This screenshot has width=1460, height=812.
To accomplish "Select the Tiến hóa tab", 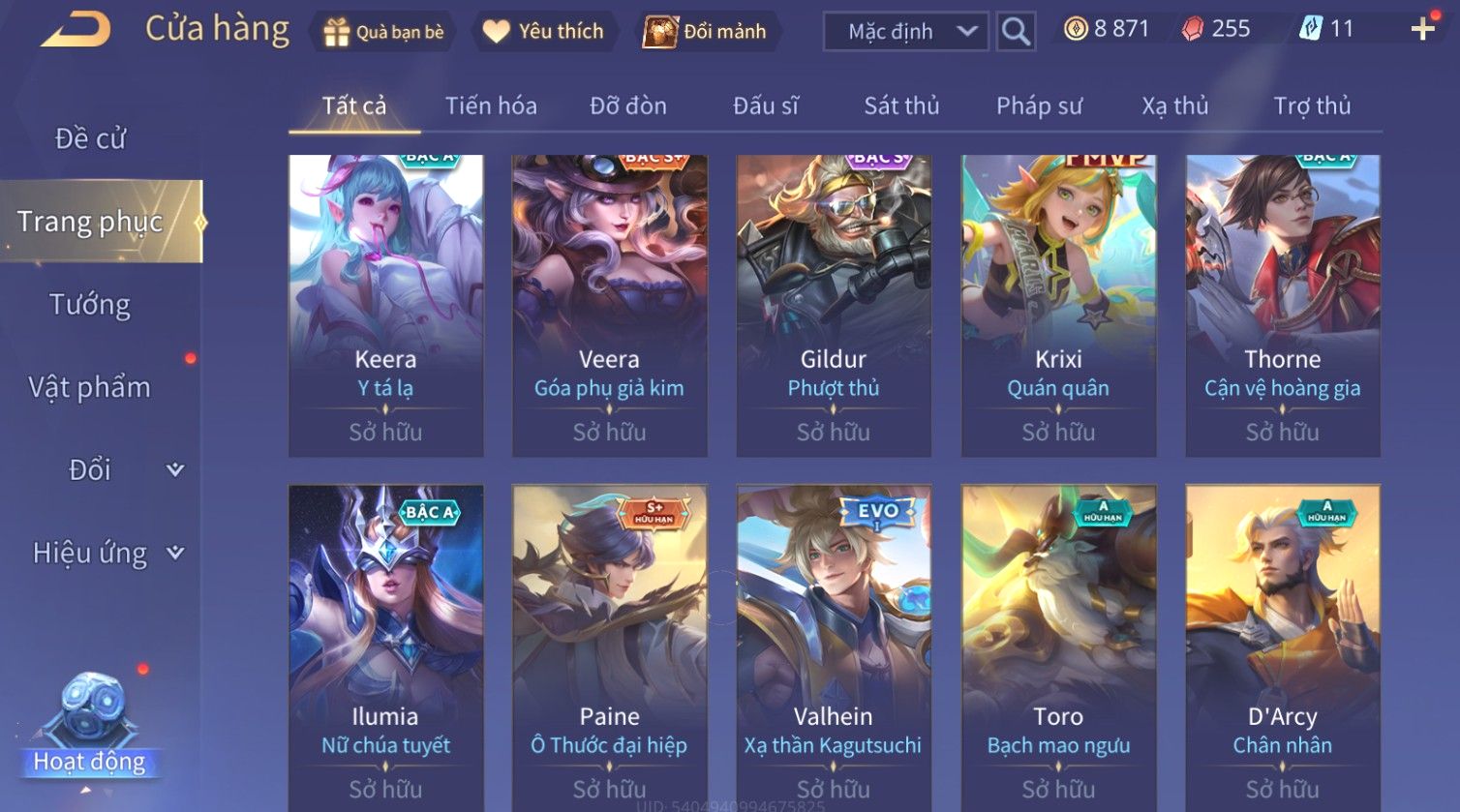I will [491, 105].
